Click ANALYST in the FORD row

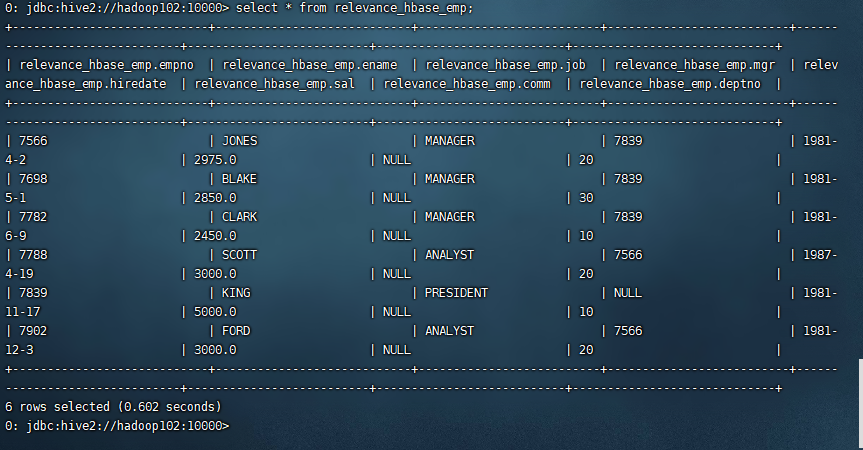tap(450, 331)
